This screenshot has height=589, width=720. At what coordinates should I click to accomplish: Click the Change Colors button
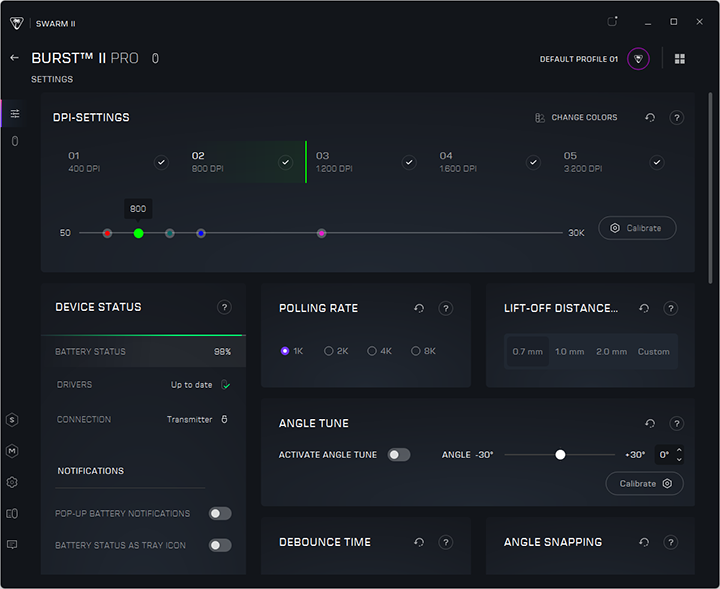576,118
